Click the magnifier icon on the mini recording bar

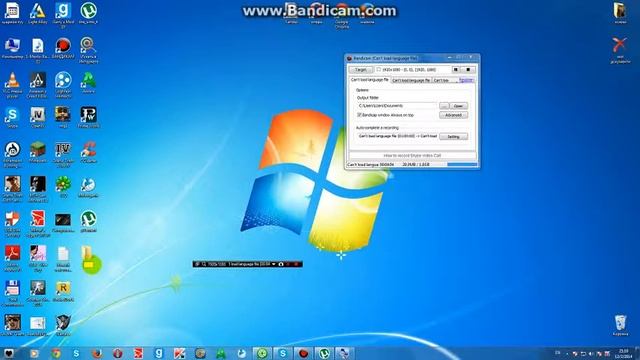204,264
